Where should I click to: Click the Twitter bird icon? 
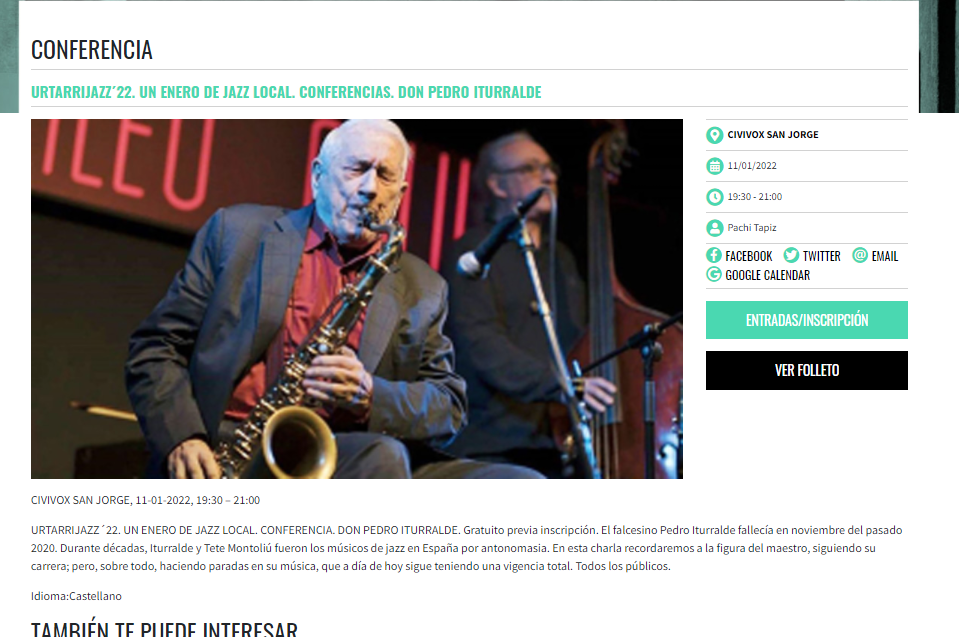click(791, 255)
